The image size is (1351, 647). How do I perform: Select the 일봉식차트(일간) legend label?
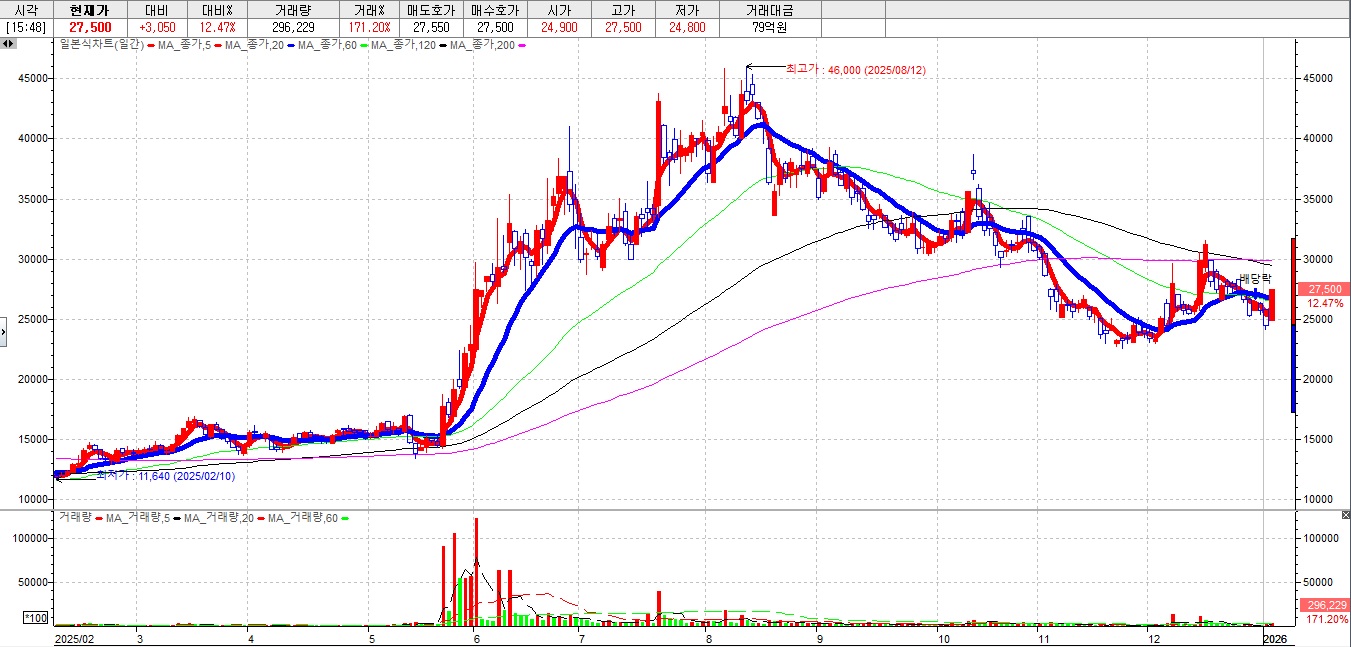coord(102,45)
